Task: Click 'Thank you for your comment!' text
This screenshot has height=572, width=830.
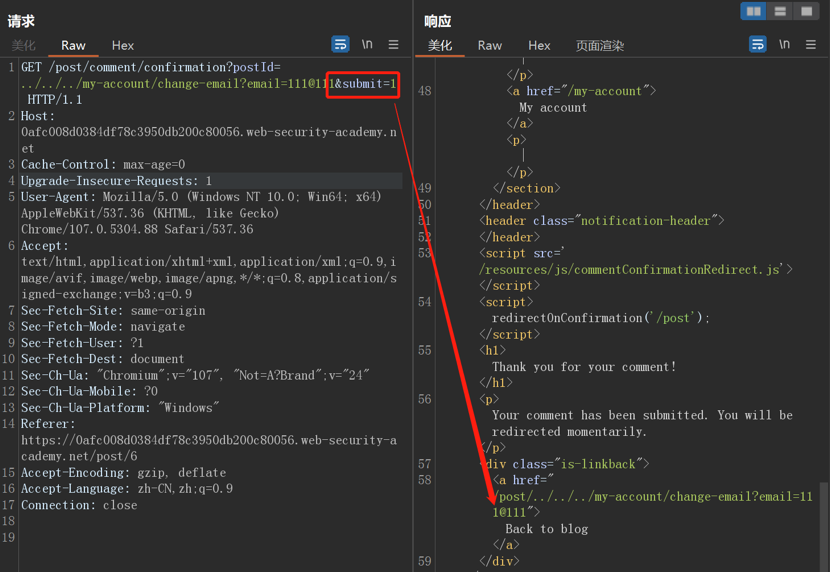Action: coord(584,367)
